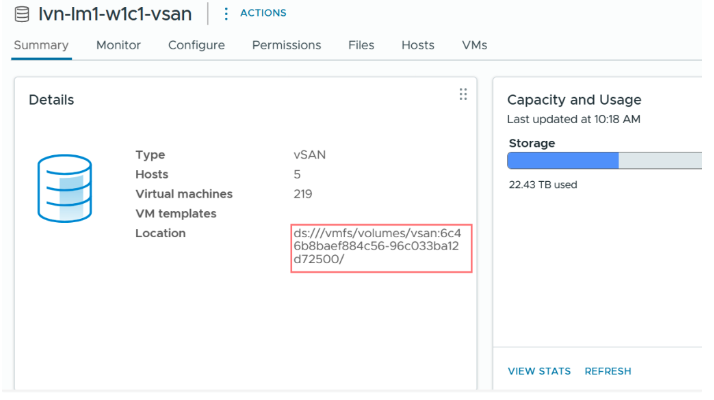Screen dimensions: 714x400
Task: Switch to the Monitor tab
Action: (x=118, y=45)
